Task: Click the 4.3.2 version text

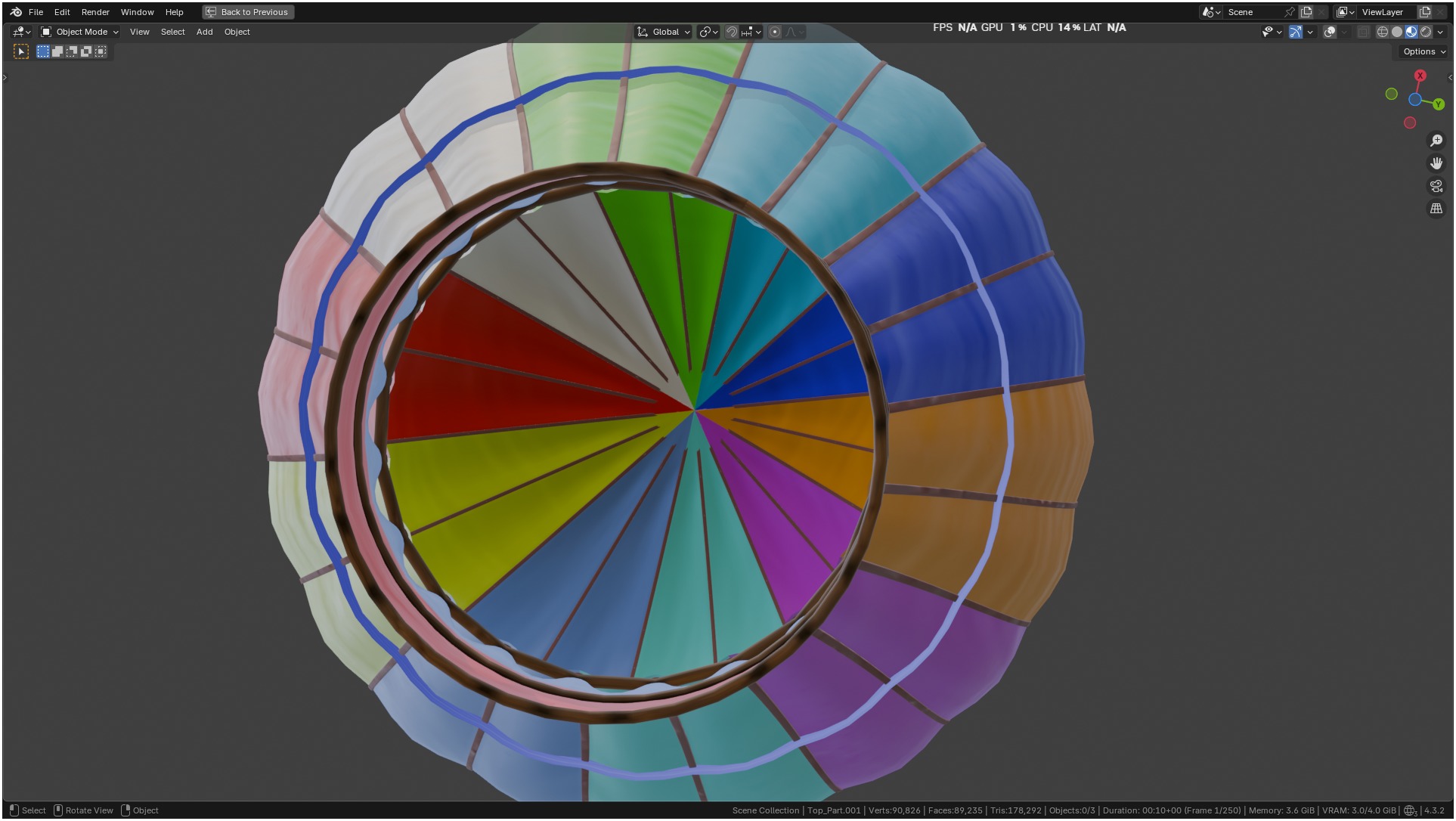Action: tap(1434, 810)
